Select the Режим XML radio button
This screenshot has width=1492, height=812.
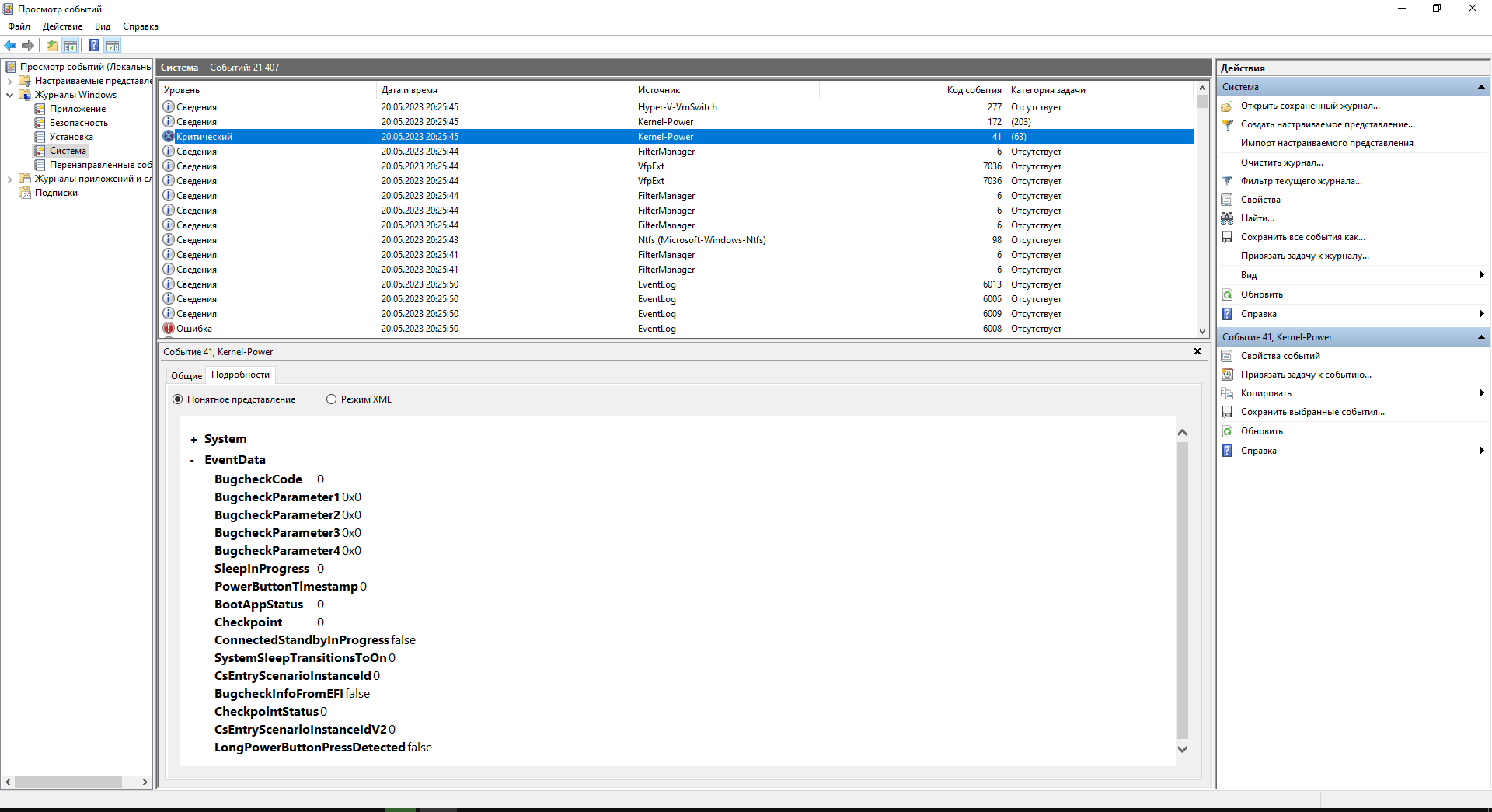point(331,399)
